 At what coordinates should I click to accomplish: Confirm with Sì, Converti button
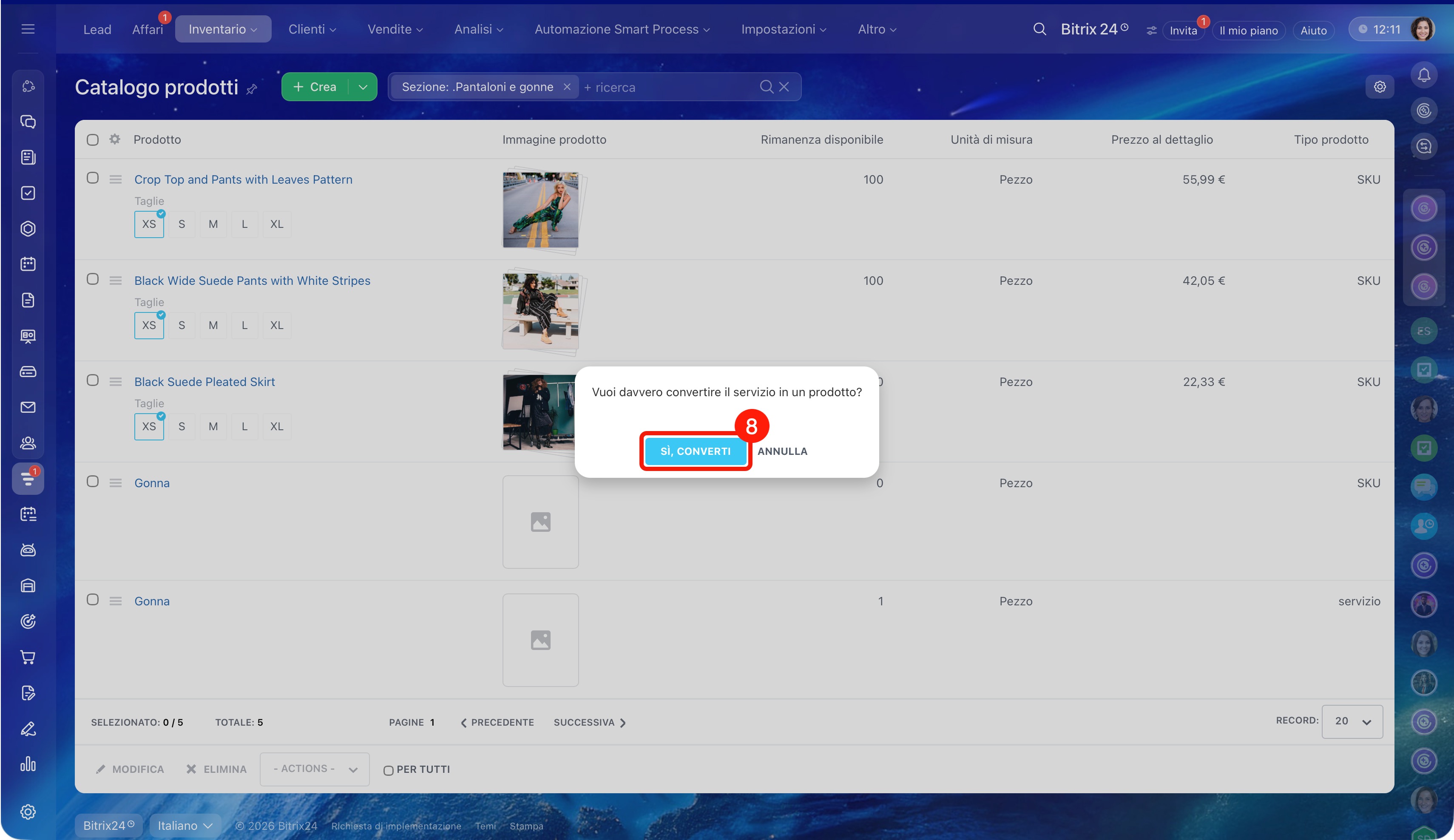pyautogui.click(x=695, y=451)
